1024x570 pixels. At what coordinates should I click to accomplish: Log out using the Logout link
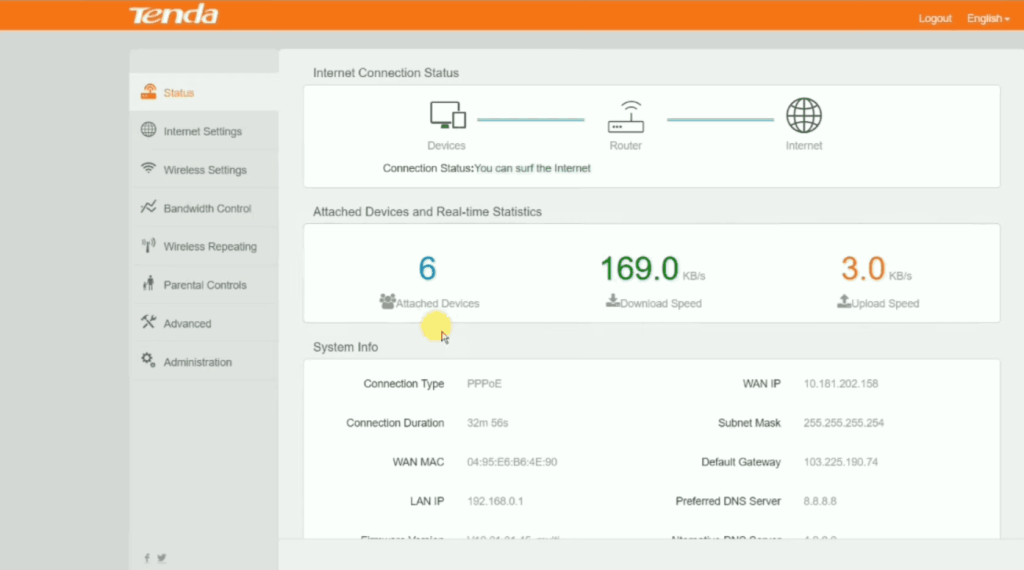tap(935, 19)
